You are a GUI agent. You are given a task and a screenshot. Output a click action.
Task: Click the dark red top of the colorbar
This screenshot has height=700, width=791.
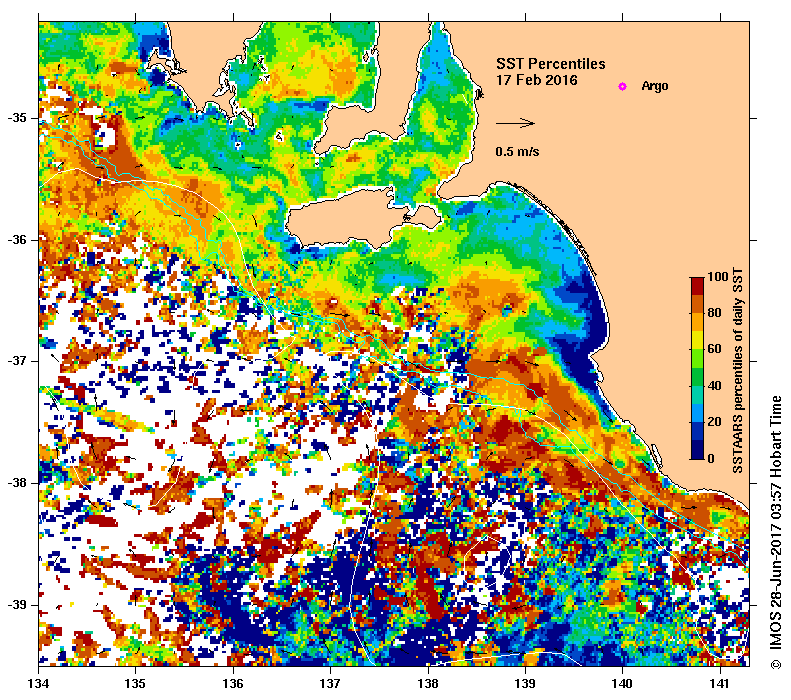pos(697,286)
